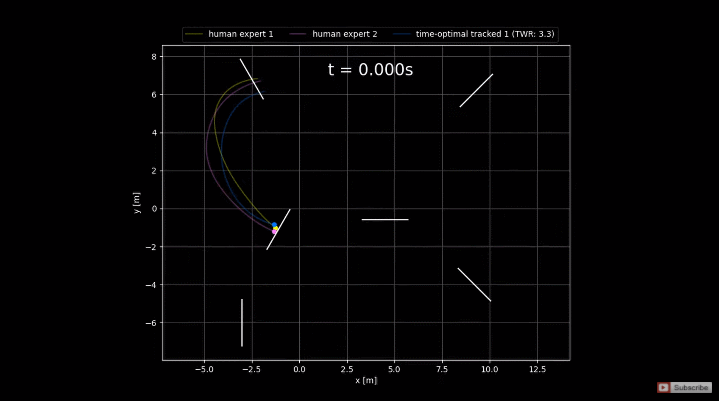Screen dimensions: 719x401
Task: Click the horizontal gate line near x=5
Action: [385, 220]
